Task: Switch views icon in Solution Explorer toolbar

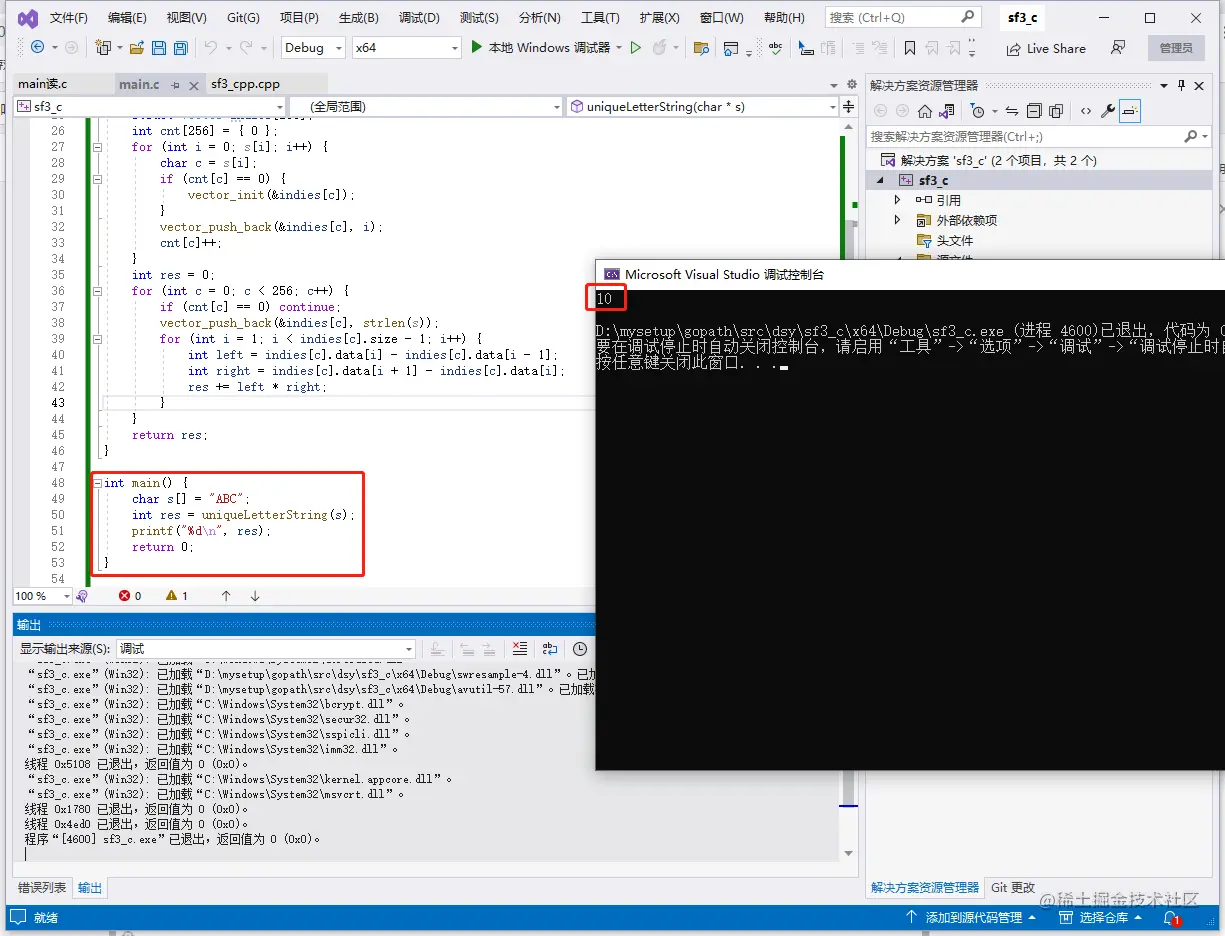Action: pos(948,111)
